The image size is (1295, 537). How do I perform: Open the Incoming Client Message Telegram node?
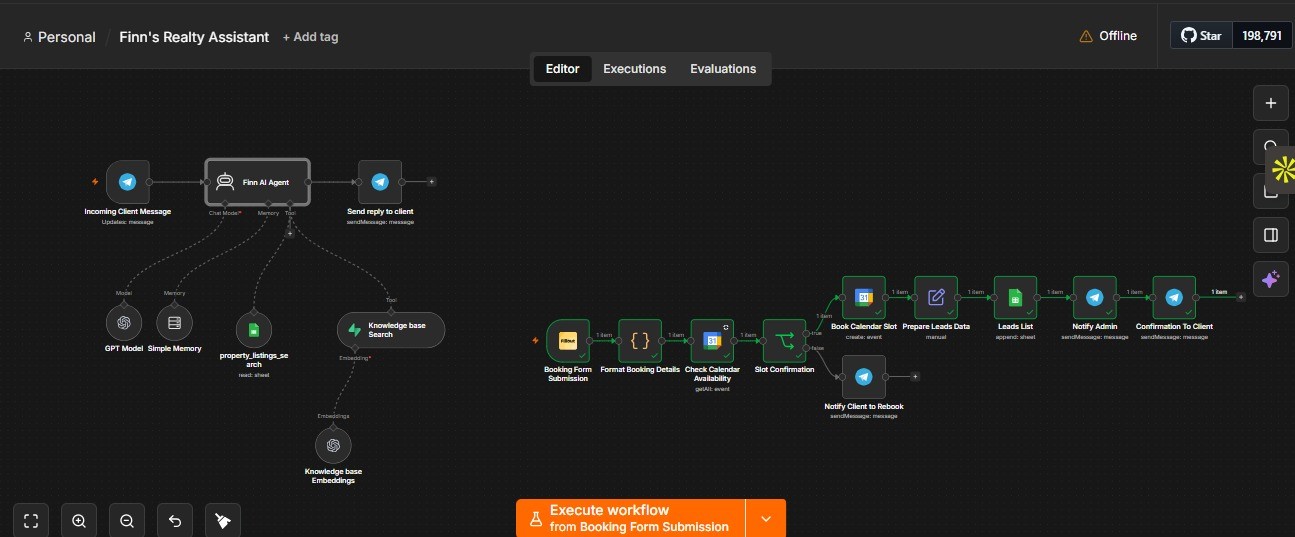127,182
